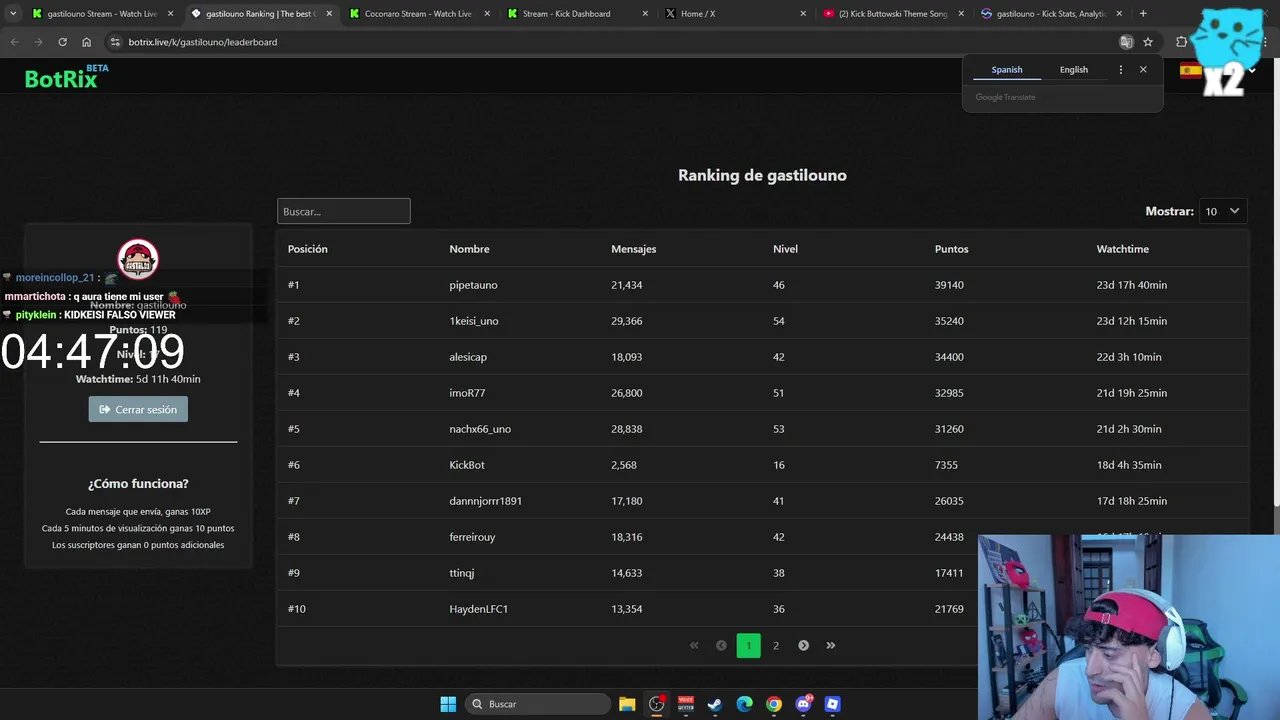Viewport: 1280px width, 720px height.
Task: Sort by Mensajes column header
Action: click(634, 249)
